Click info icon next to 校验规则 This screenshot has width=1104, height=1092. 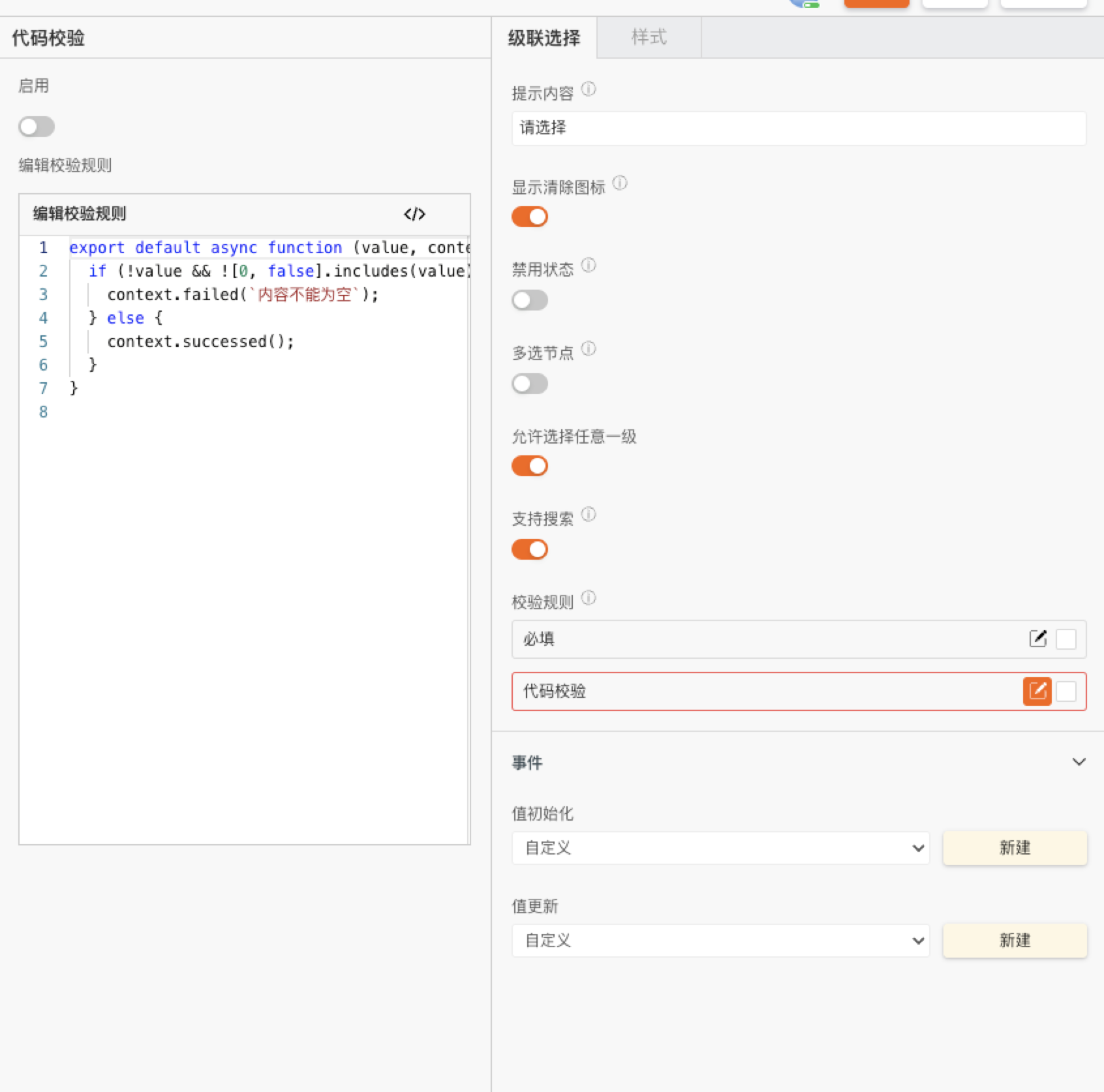click(589, 598)
